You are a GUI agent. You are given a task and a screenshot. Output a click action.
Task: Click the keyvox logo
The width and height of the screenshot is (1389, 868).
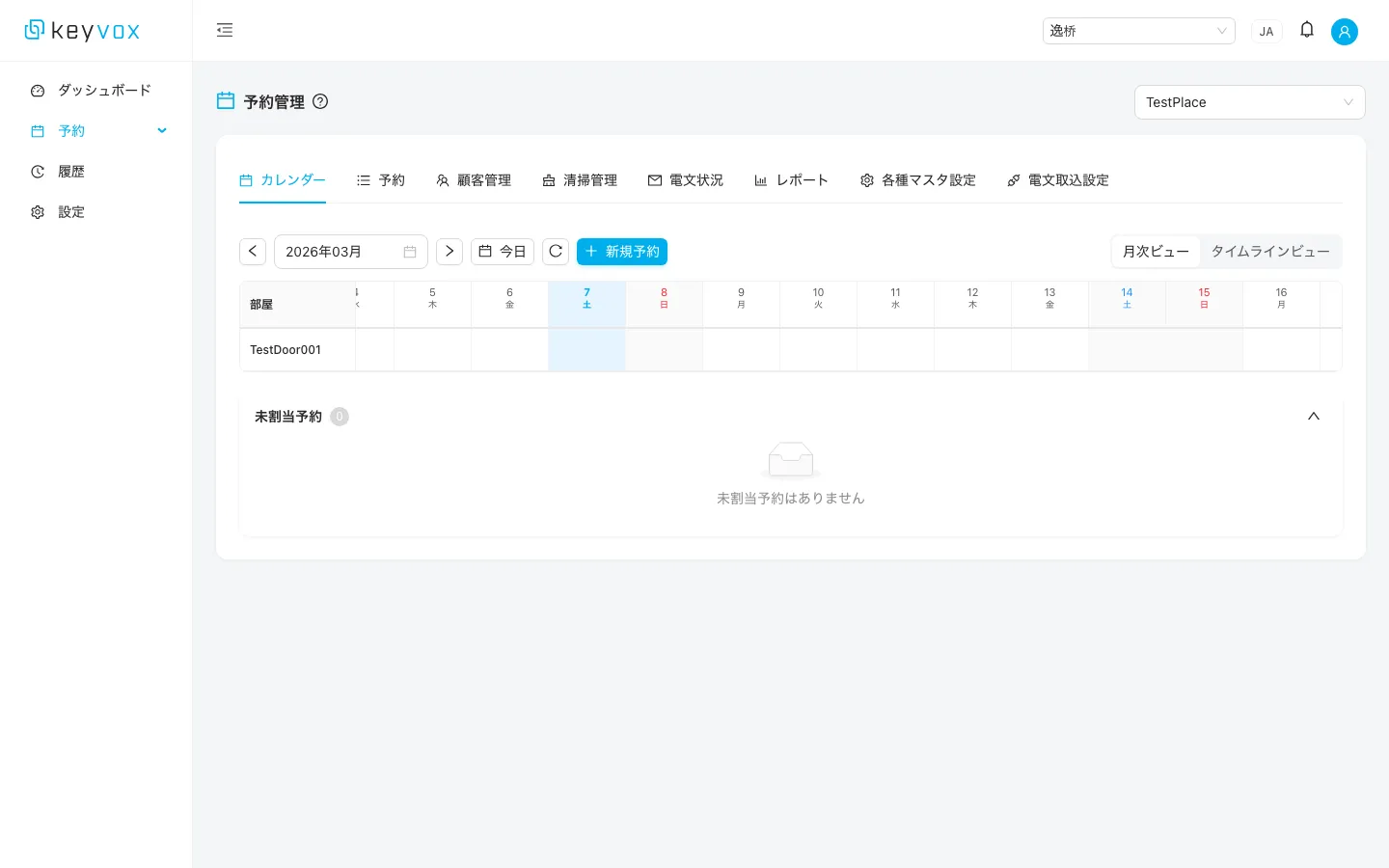(x=82, y=31)
